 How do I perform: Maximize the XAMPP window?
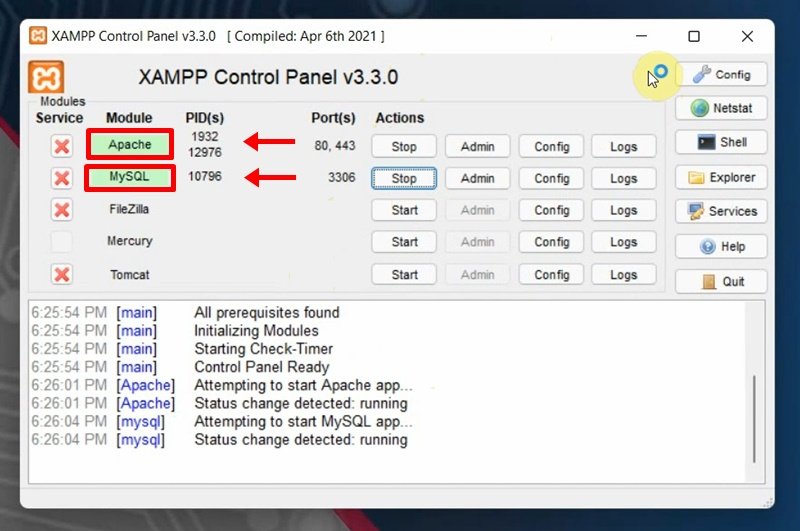(694, 36)
